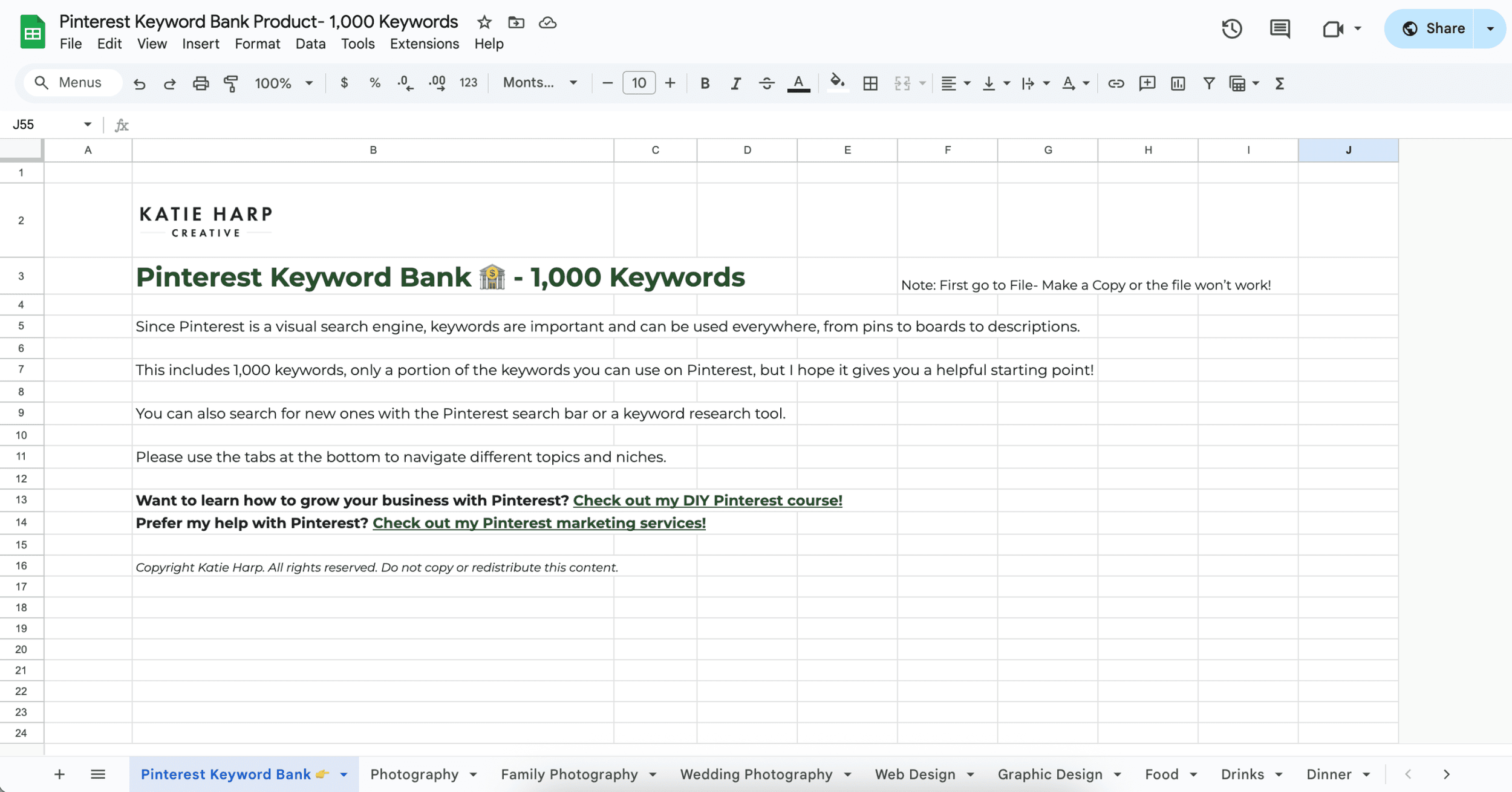Apply currency format with the dollar icon
The image size is (1512, 792).
[344, 83]
